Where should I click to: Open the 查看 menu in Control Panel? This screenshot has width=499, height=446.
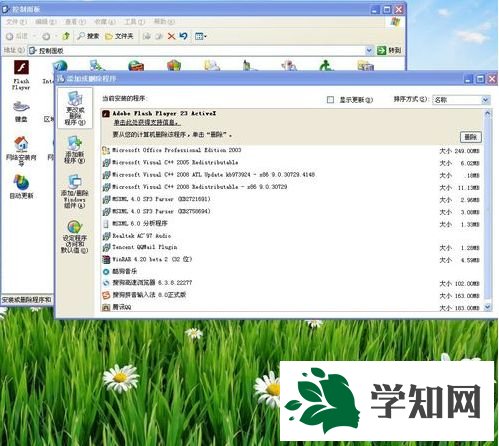[x=75, y=22]
